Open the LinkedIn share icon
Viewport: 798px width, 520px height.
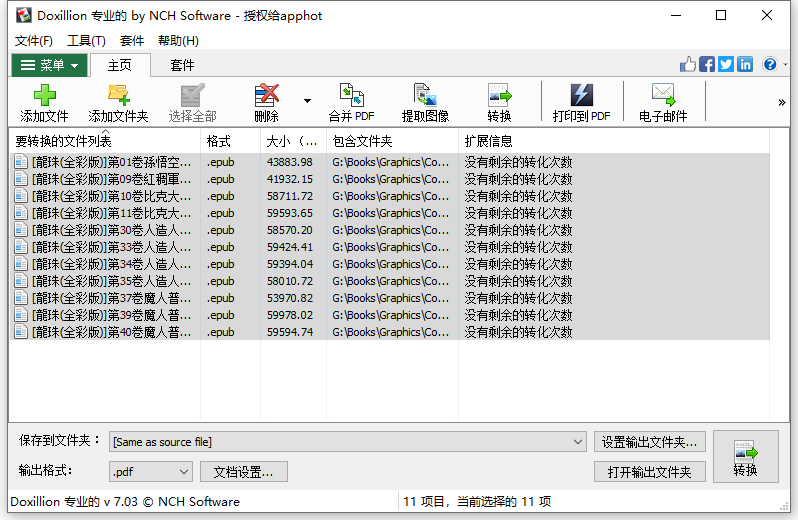tap(745, 64)
